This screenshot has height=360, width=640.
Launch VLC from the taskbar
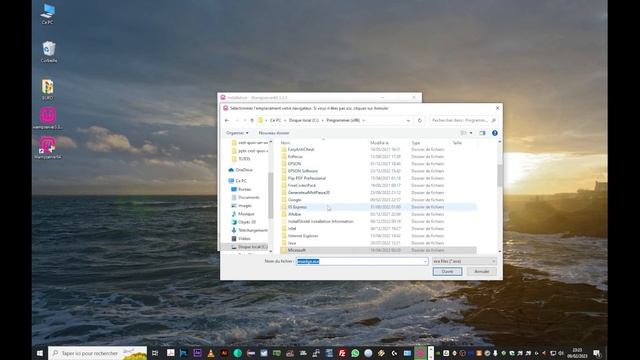(211, 353)
